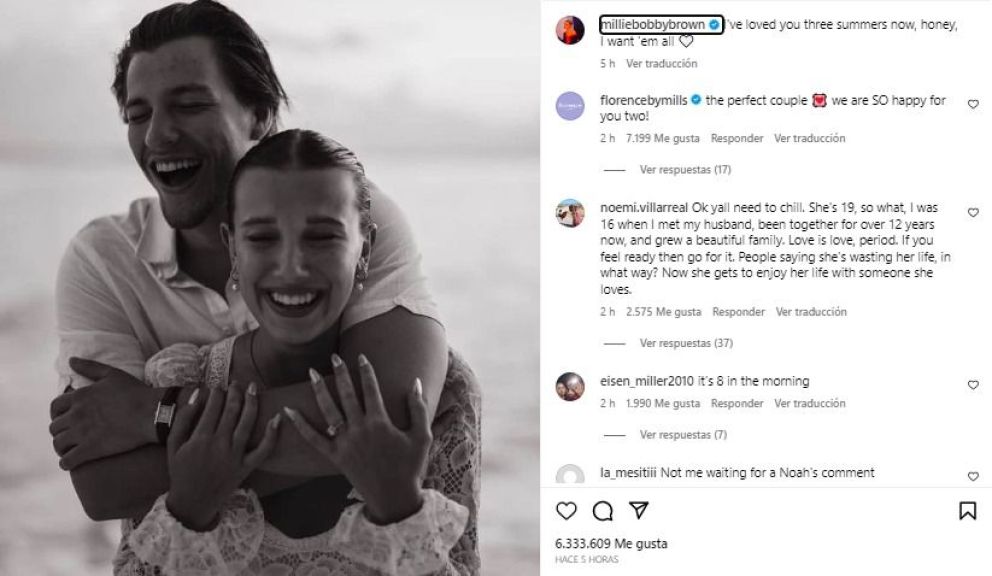Like the noemi.villarreal comment
Viewport: 992px width, 576px height.
[972, 213]
